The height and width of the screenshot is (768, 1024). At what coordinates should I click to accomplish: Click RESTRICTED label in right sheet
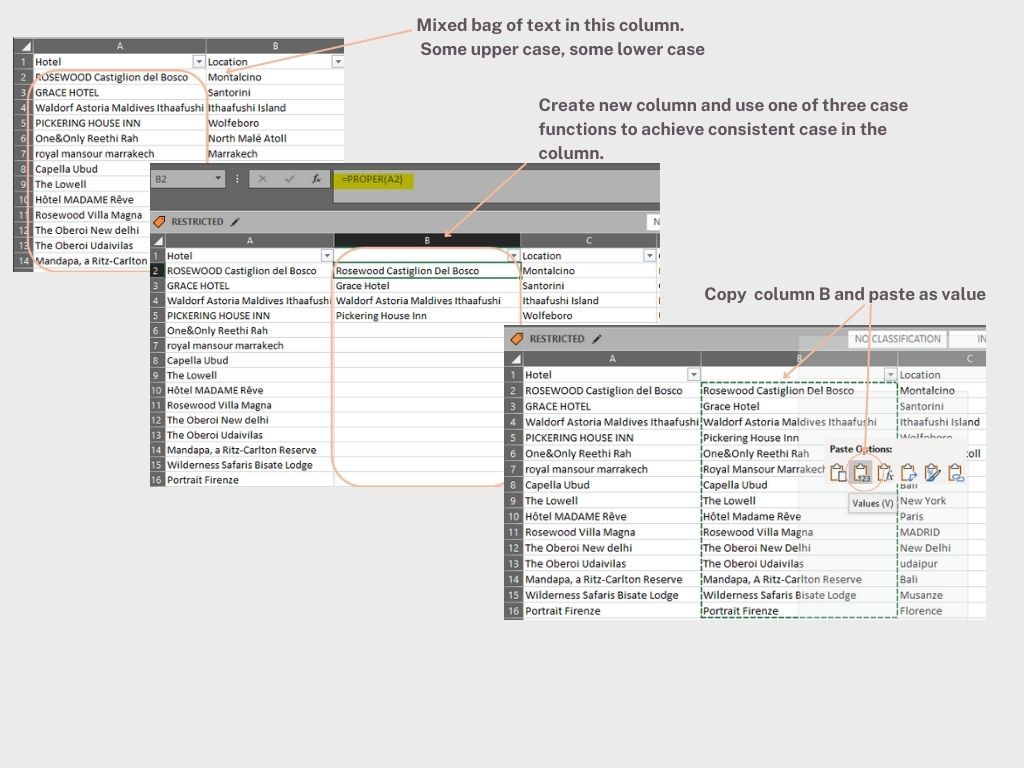click(557, 338)
